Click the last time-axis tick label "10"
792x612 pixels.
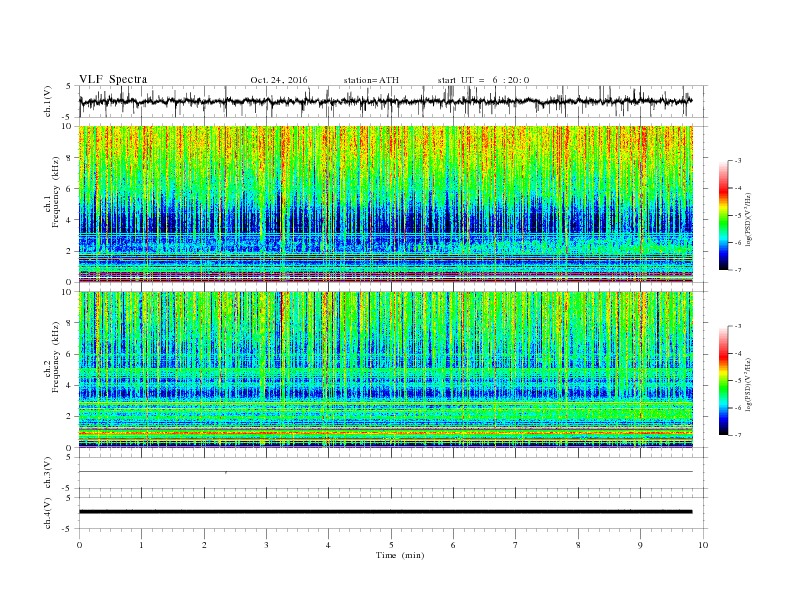coord(703,545)
